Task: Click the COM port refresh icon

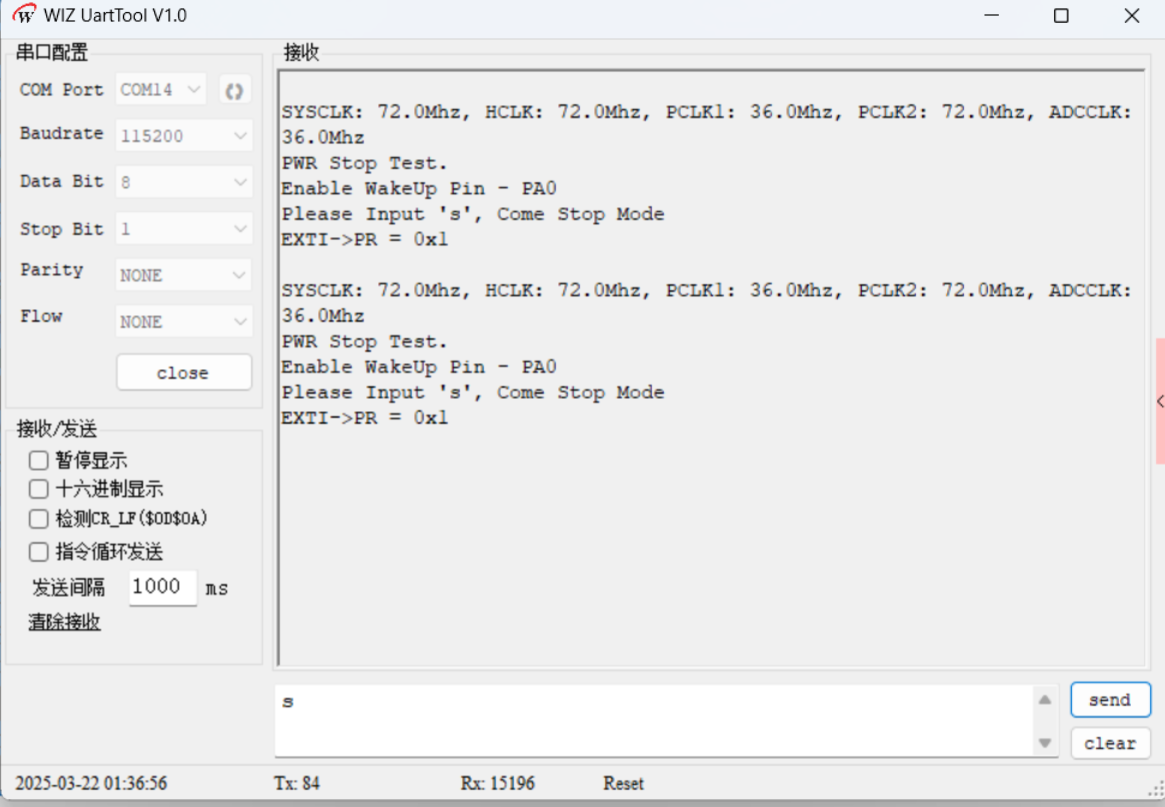Action: tap(234, 91)
